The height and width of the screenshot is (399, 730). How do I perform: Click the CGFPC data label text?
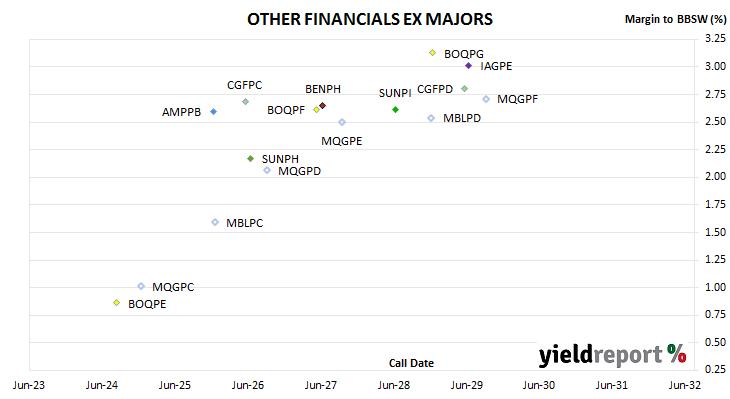(244, 85)
